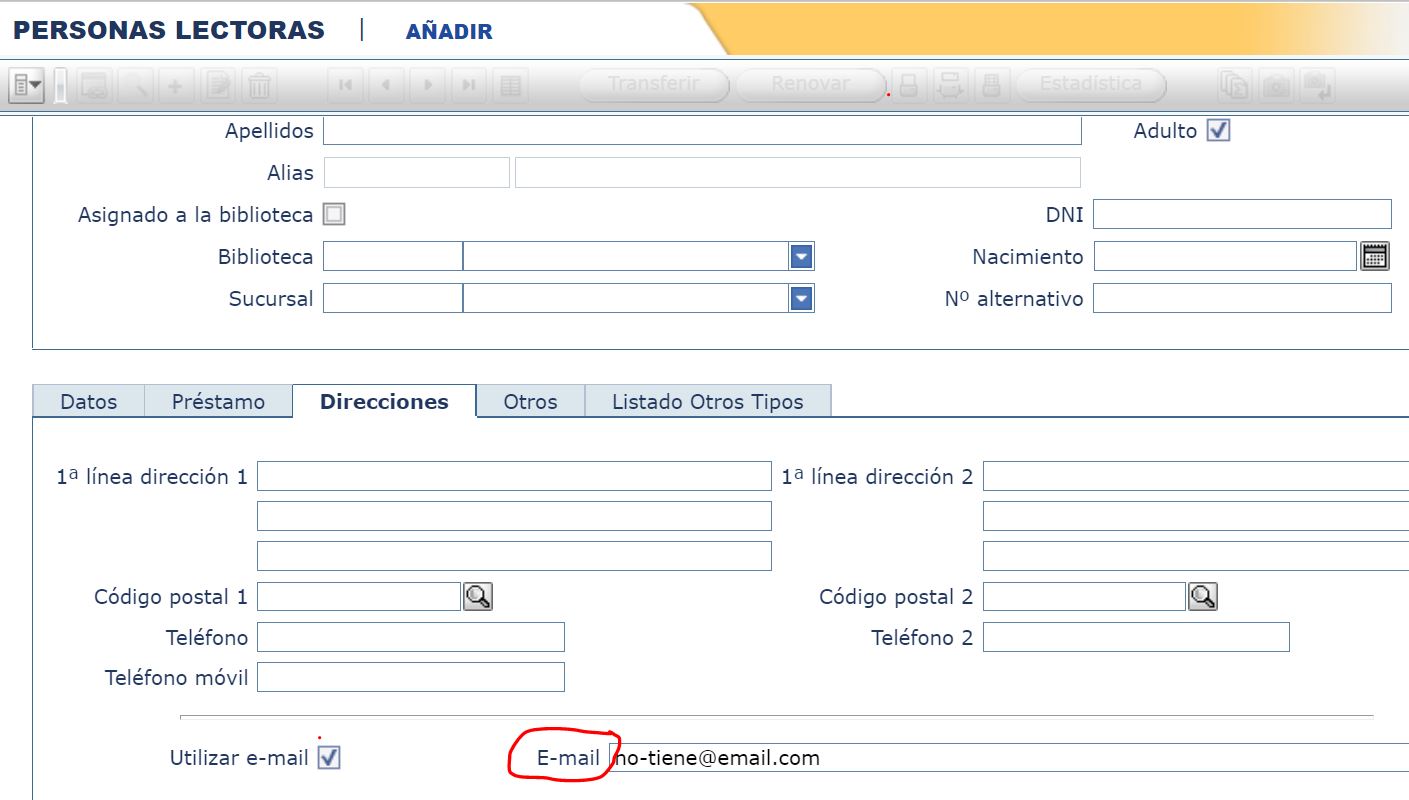Go to first record using toolbar arrow
Screen dimensions: 1409x800
coord(345,86)
